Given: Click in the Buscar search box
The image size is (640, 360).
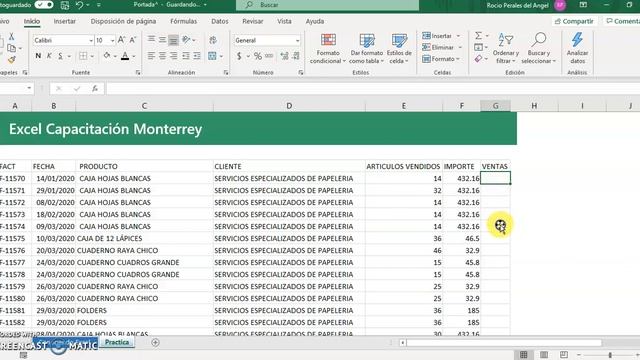Looking at the screenshot, I should pos(327,5).
